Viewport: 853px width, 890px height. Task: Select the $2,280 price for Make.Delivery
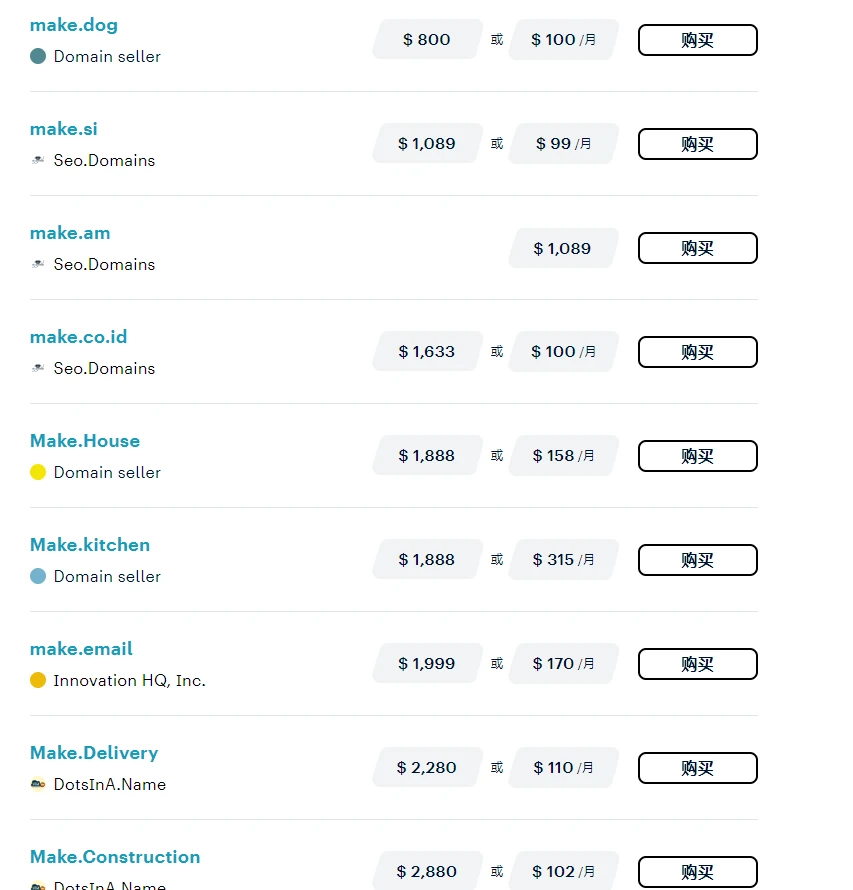click(427, 768)
